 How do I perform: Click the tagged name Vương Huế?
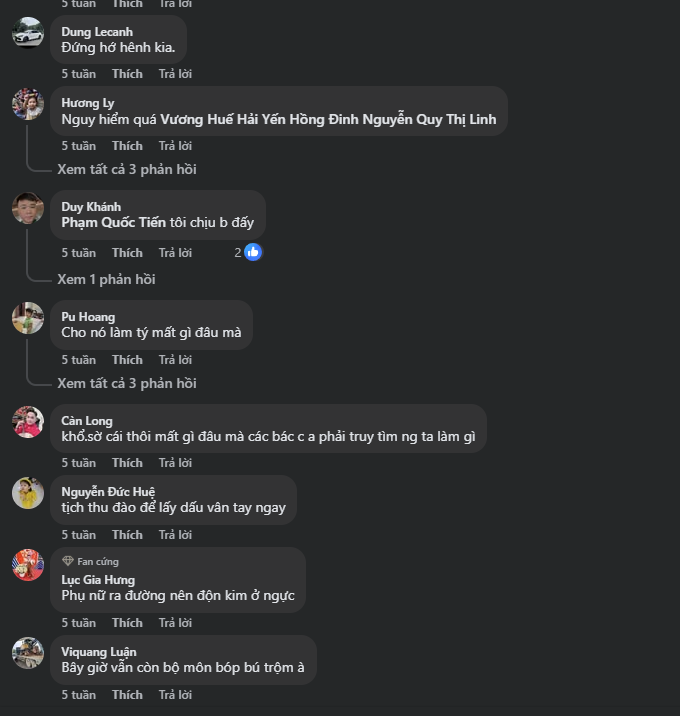click(x=197, y=119)
